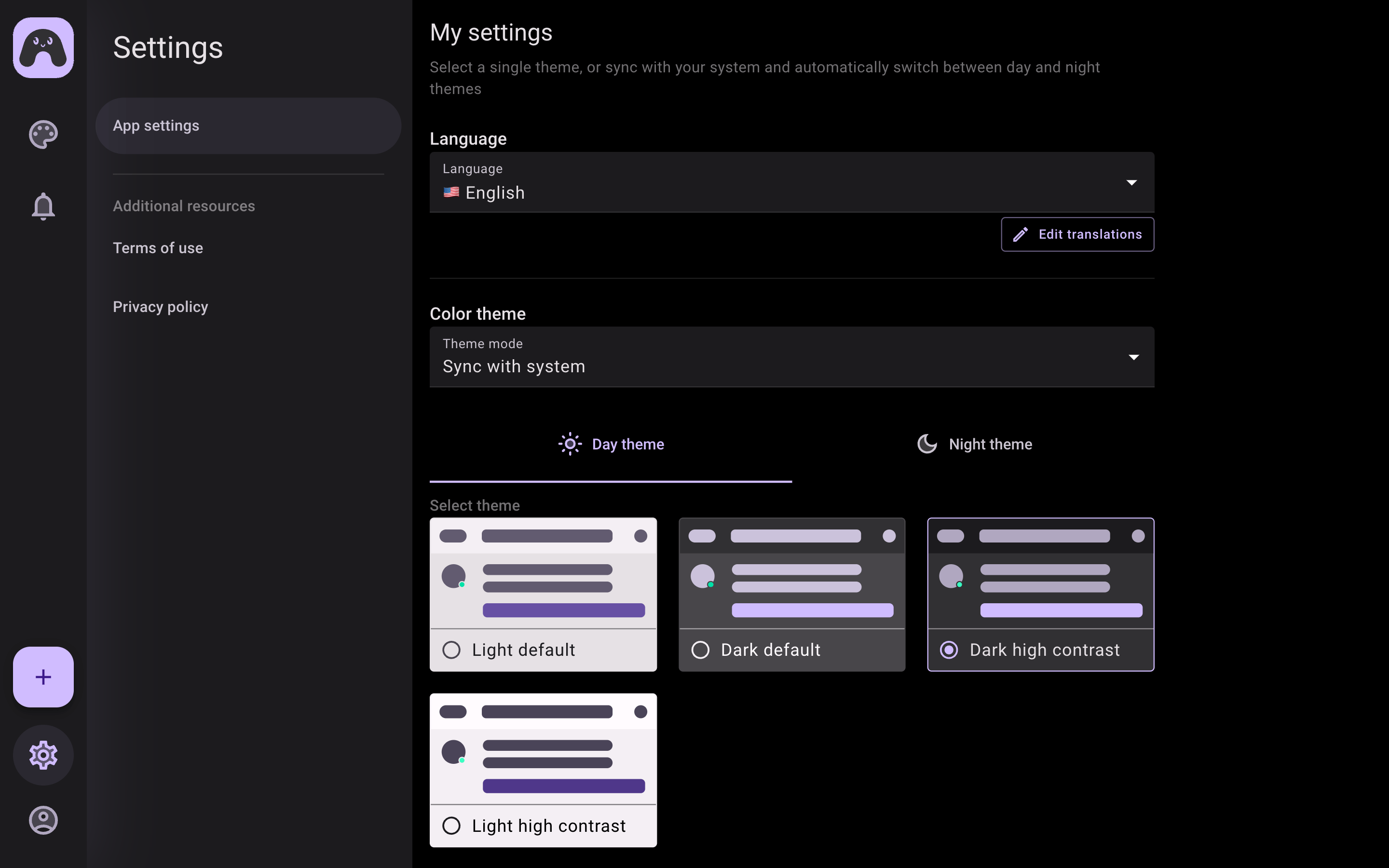Expand the Theme mode dropdown arrow

(x=1133, y=357)
